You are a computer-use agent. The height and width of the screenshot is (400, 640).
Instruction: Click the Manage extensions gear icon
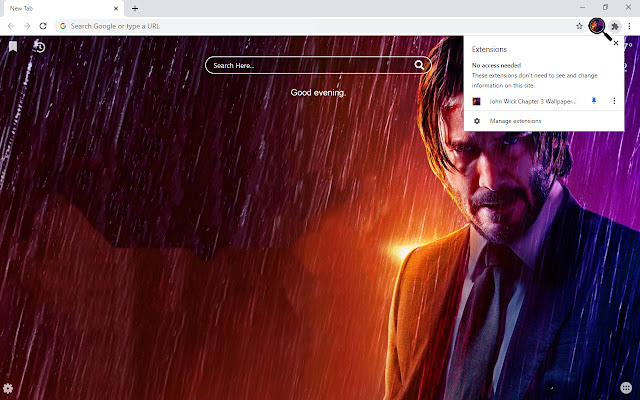[477, 121]
